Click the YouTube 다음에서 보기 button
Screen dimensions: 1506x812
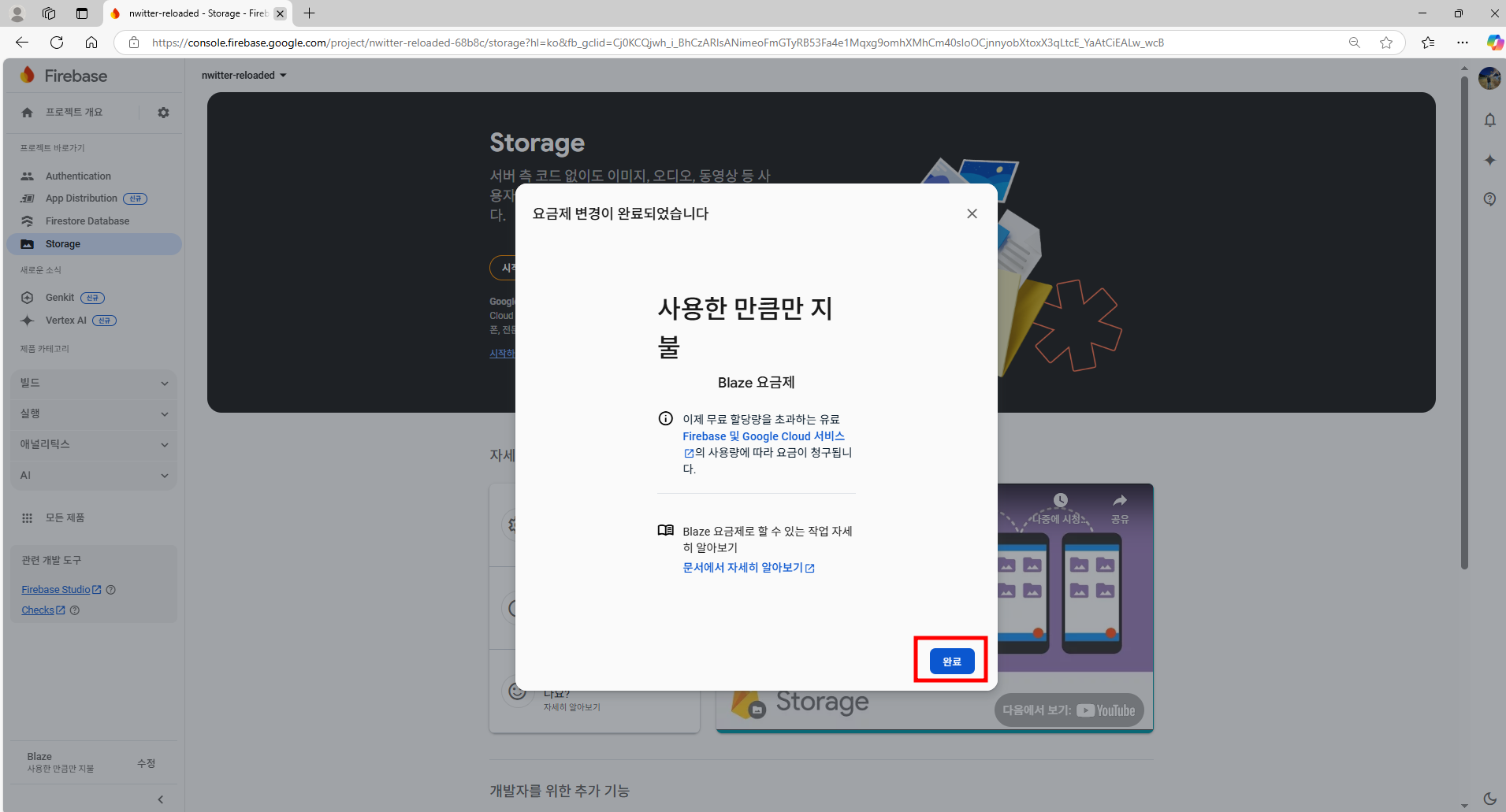[1069, 710]
